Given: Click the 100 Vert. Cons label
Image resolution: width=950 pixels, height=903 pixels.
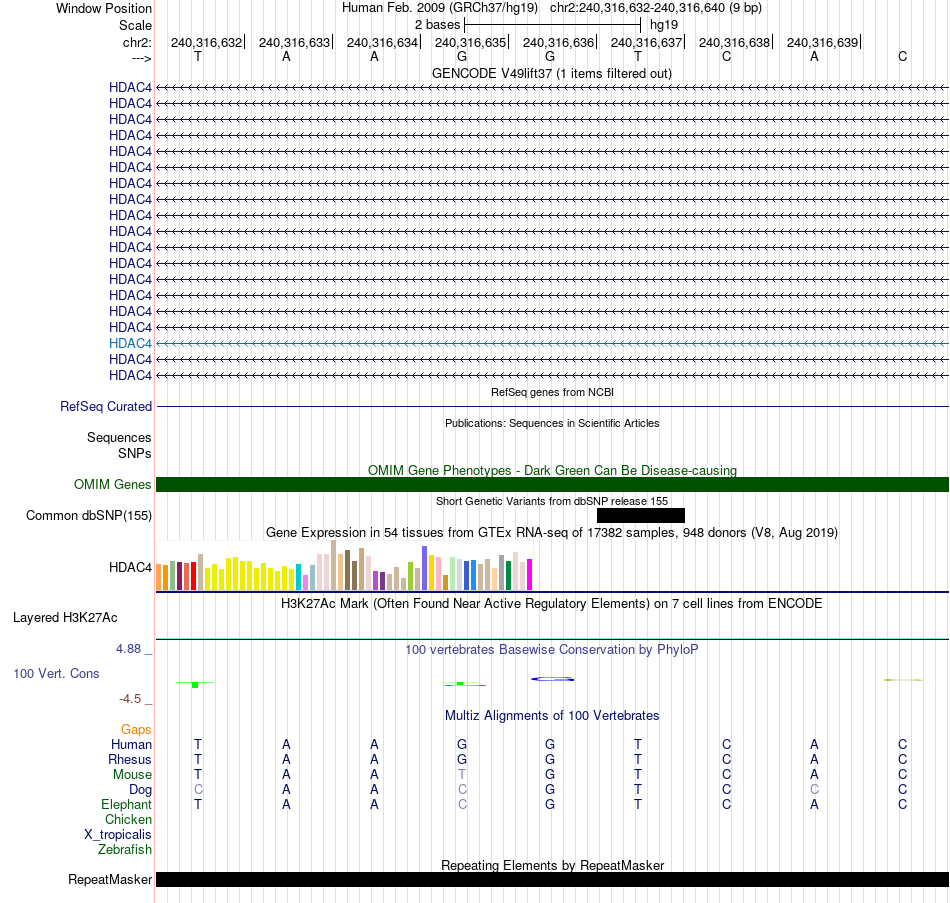Looking at the screenshot, I should tap(56, 673).
